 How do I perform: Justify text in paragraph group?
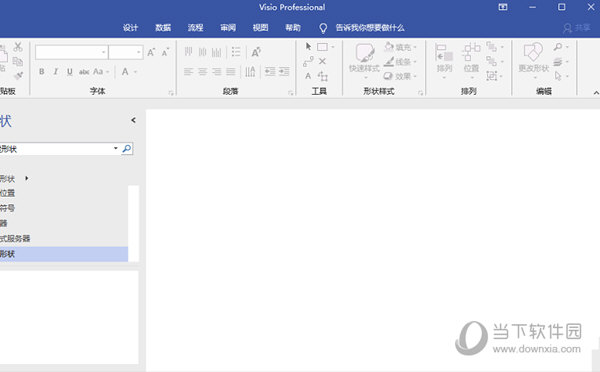[x=231, y=72]
